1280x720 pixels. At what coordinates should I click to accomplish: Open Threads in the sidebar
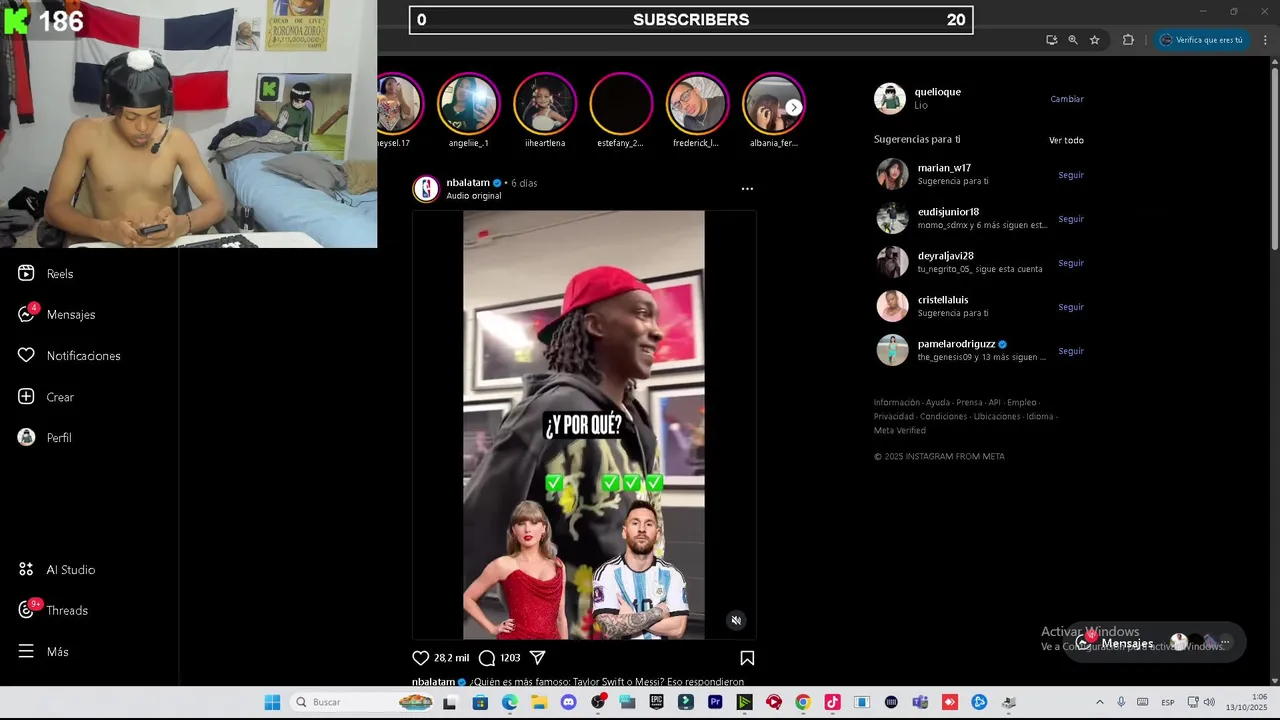[x=54, y=610]
